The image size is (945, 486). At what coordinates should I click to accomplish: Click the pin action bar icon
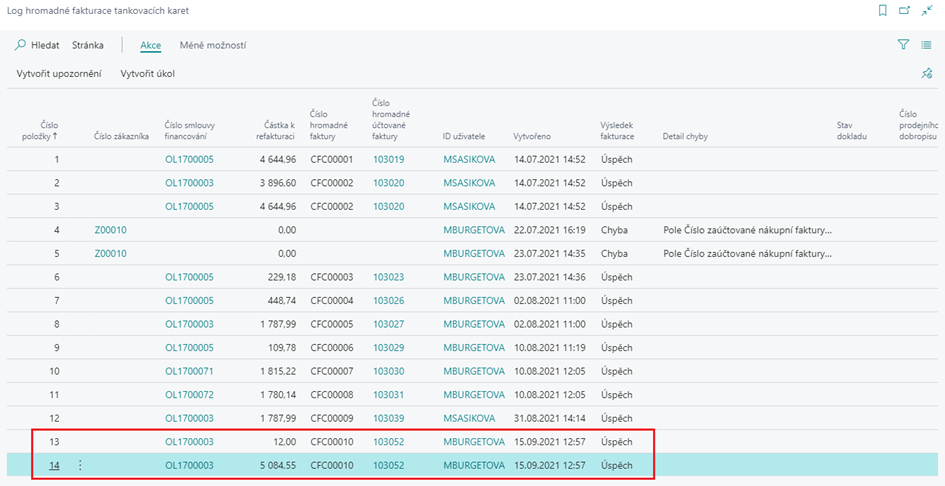click(927, 74)
